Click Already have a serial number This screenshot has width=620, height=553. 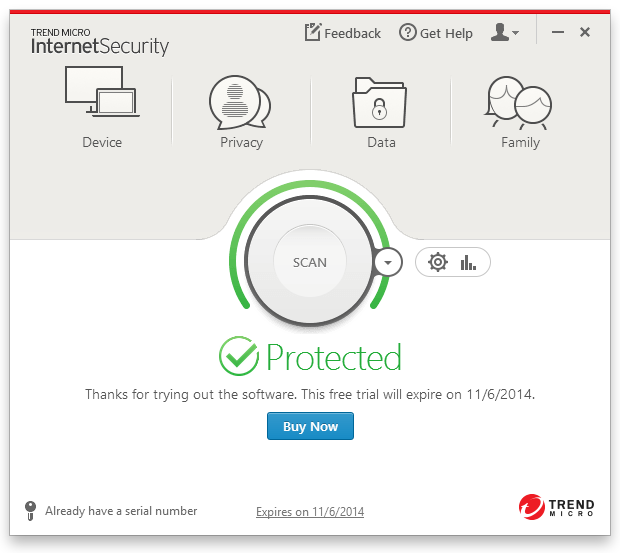121,511
